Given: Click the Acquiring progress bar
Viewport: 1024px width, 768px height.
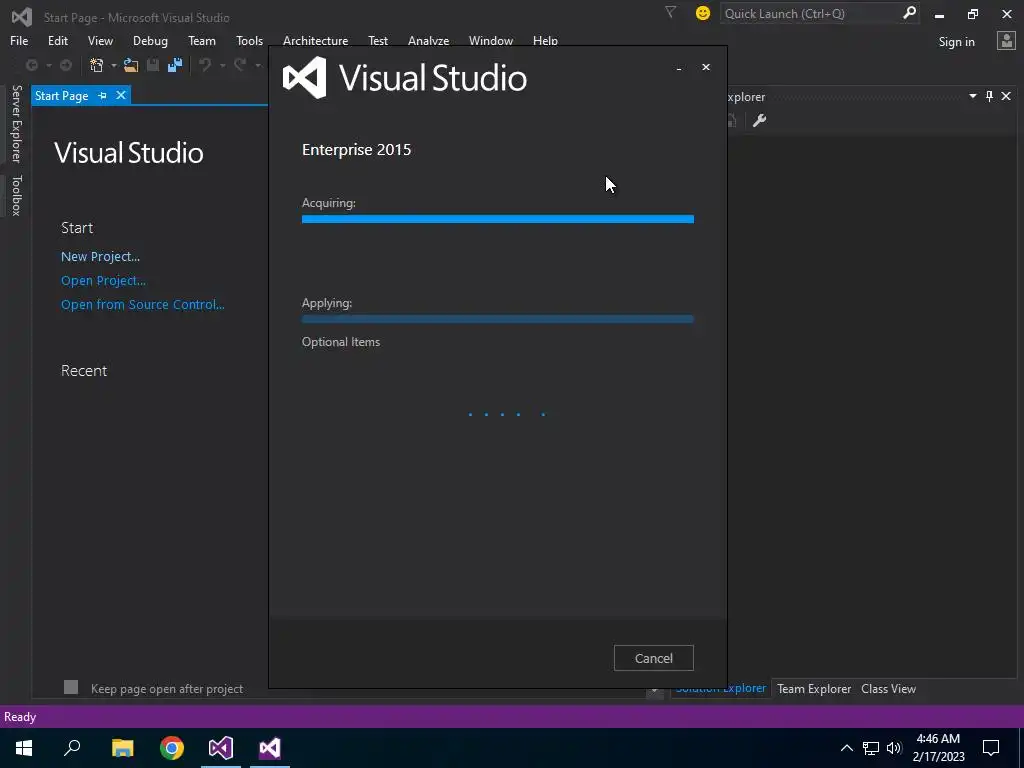Looking at the screenshot, I should point(498,219).
